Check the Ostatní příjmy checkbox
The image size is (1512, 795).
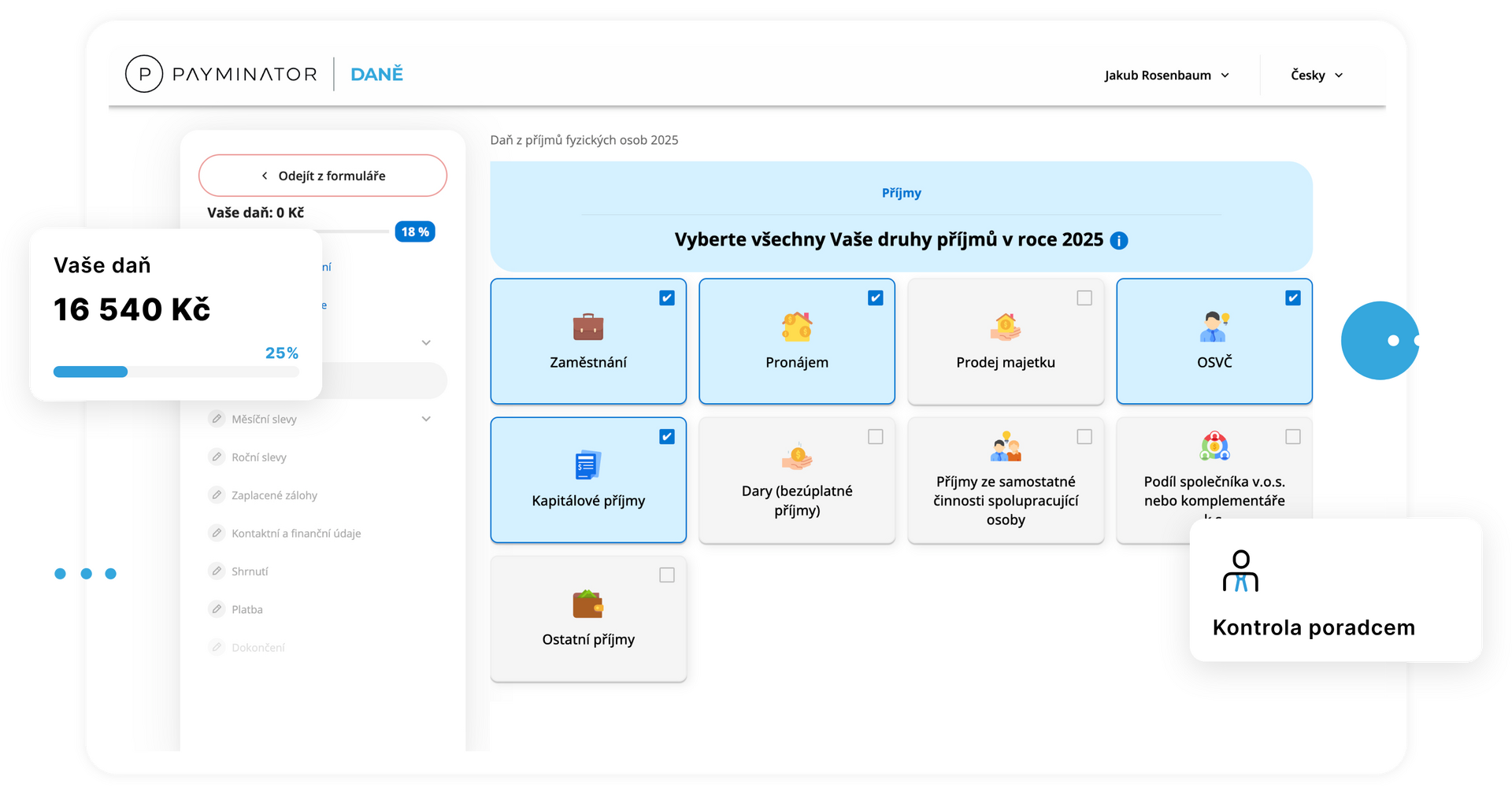point(667,575)
